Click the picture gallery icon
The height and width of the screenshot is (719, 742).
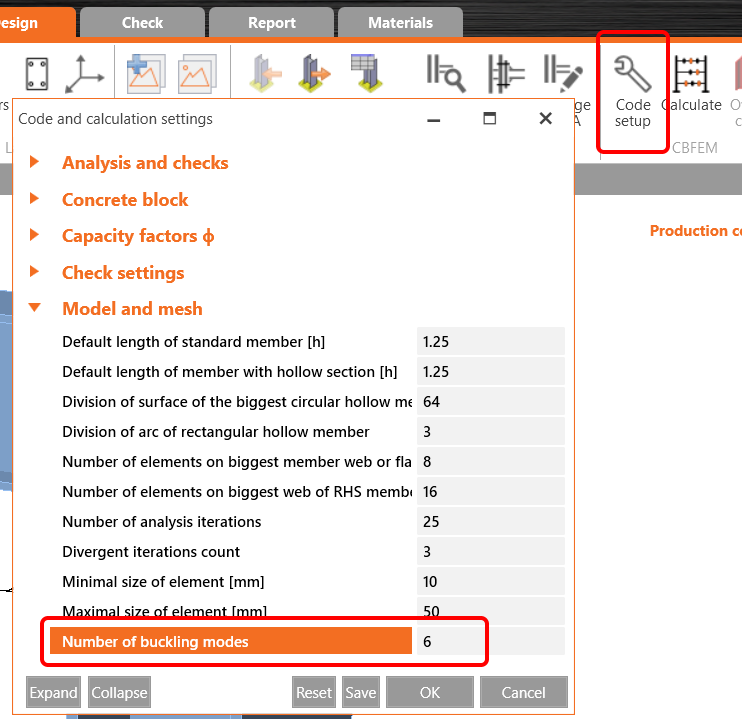coord(197,73)
